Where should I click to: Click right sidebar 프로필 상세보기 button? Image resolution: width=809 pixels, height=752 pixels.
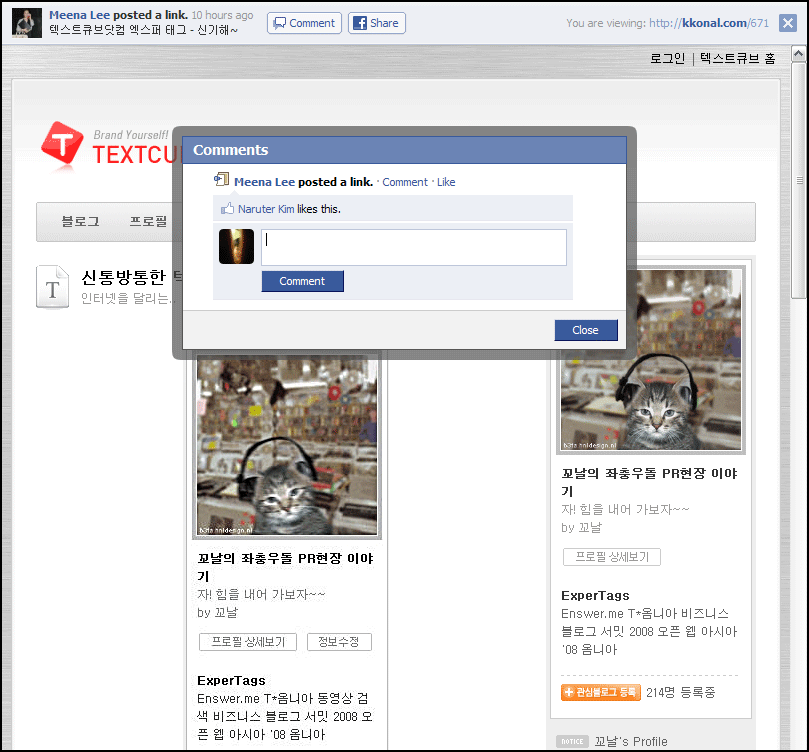click(612, 557)
